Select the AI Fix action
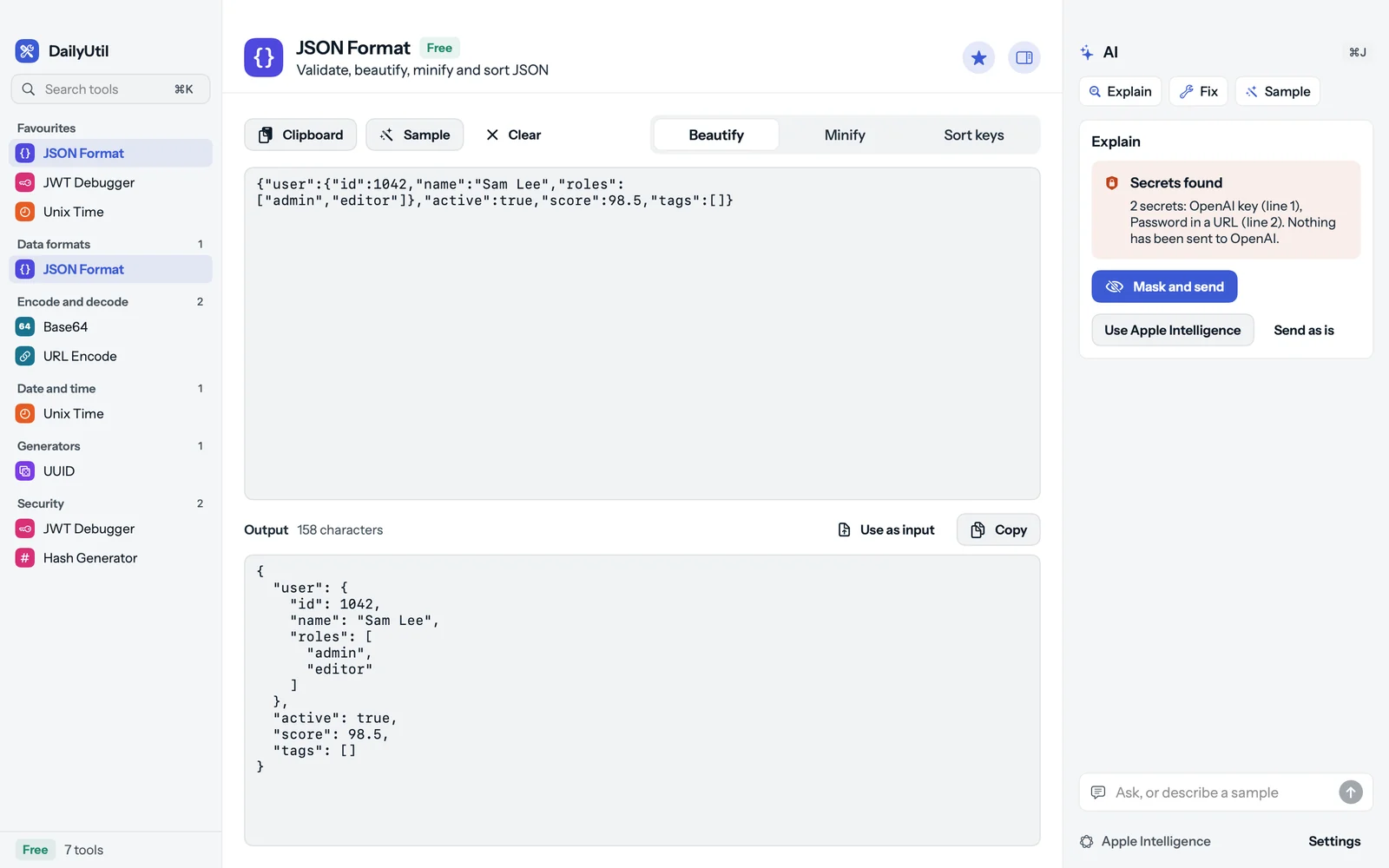Screen dimensions: 1389x868 1198,91
